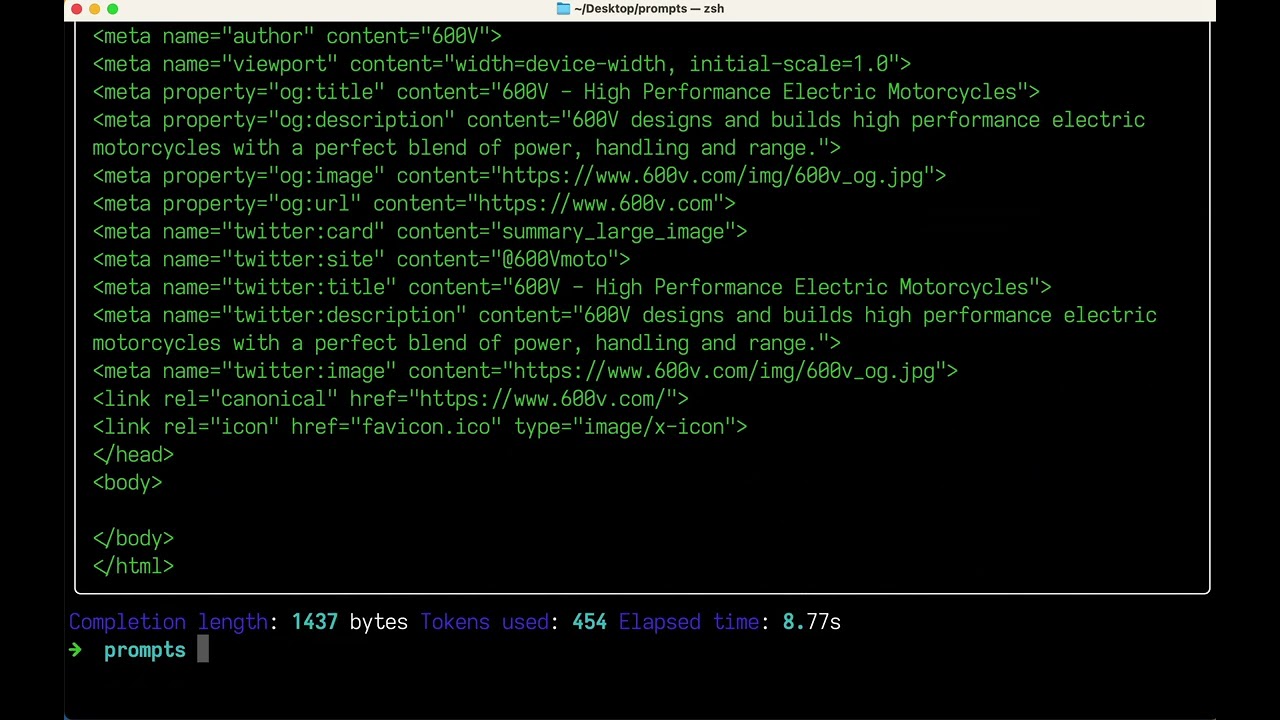This screenshot has width=1280, height=720.
Task: Click the folder icon in the title bar
Action: coord(563,9)
